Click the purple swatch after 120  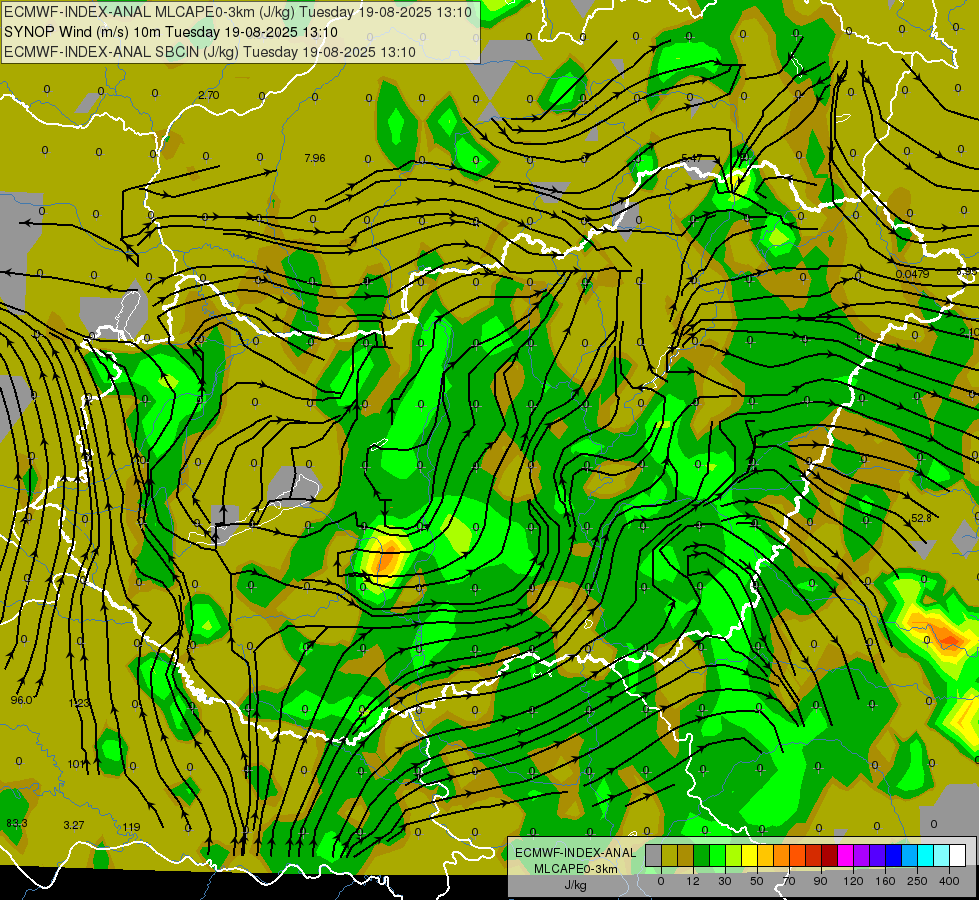pos(862,856)
